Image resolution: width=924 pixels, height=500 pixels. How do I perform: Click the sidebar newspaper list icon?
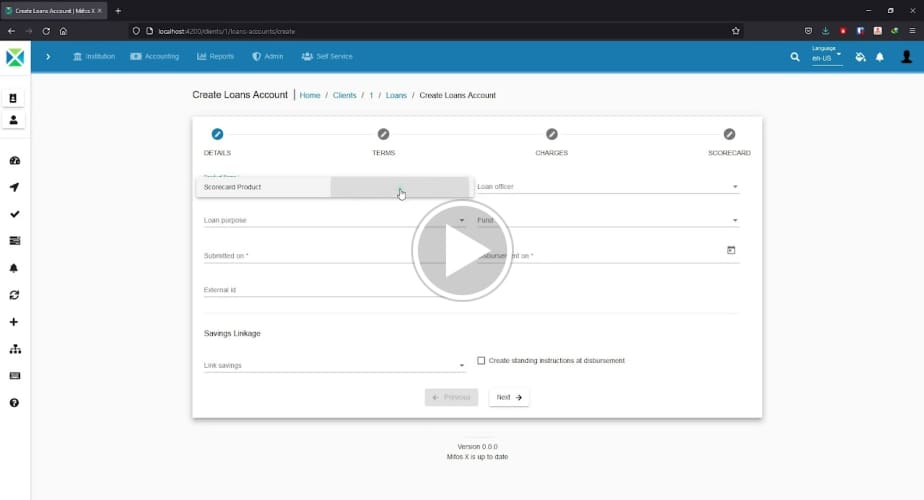(x=15, y=241)
